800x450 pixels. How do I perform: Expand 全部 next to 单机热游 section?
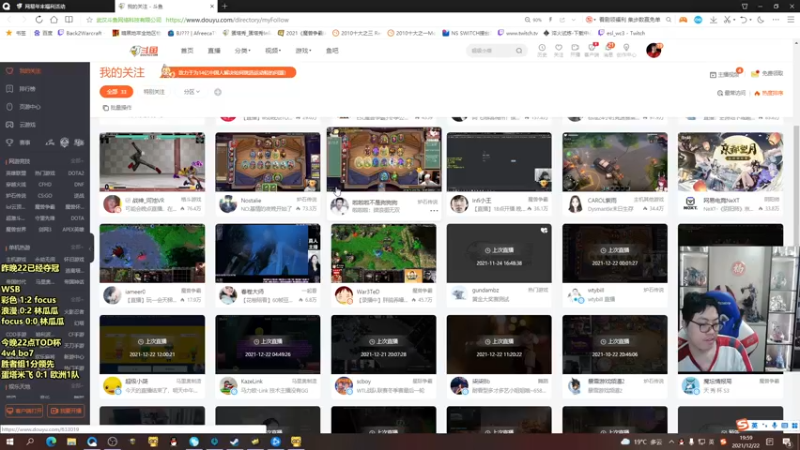(x=77, y=247)
